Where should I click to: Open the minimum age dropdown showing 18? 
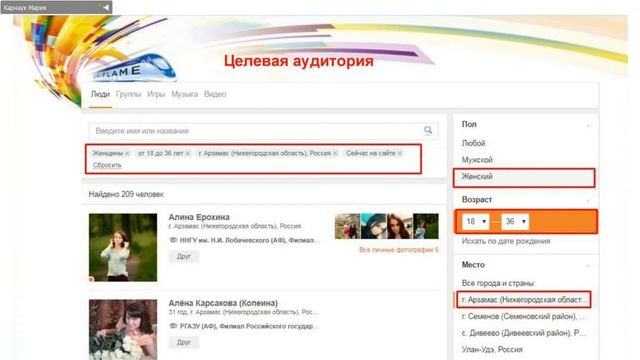point(476,221)
